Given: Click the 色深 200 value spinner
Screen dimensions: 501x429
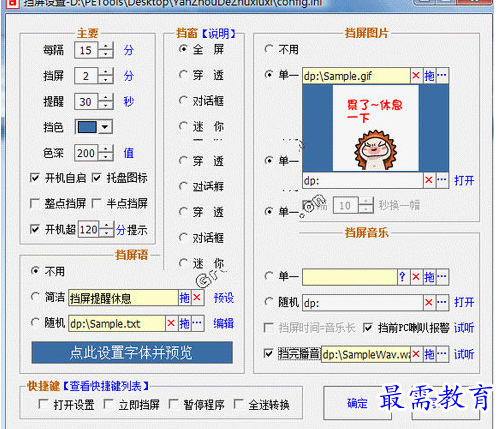Looking at the screenshot, I should (106, 153).
